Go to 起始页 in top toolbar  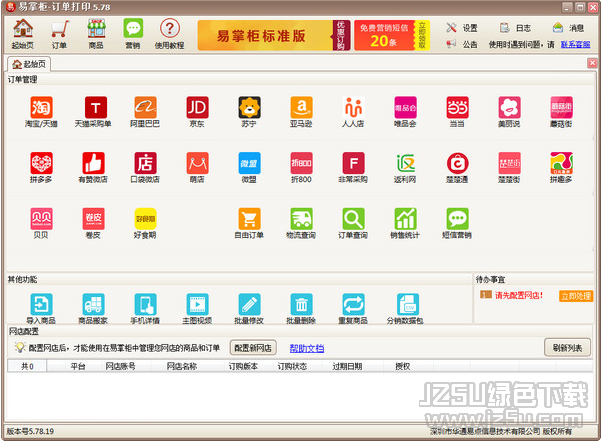pyautogui.click(x=23, y=34)
